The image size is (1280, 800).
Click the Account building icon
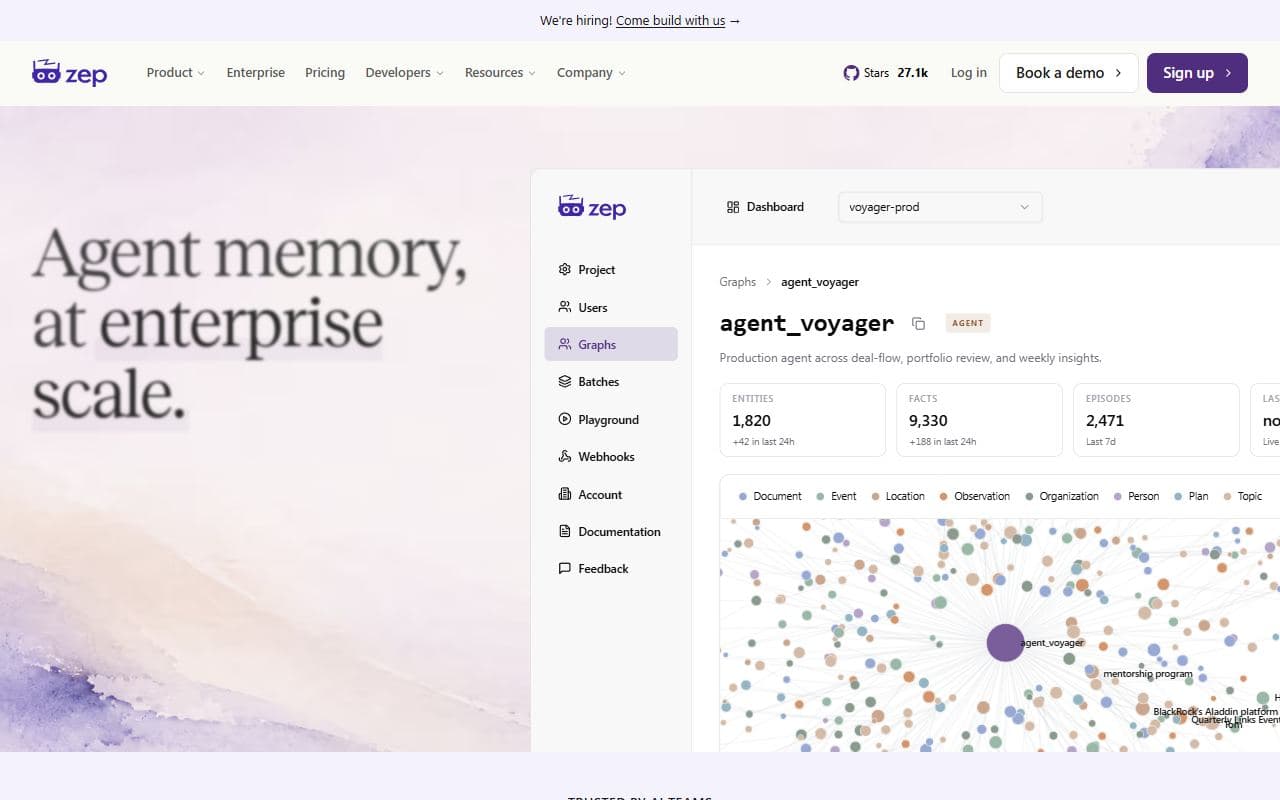pos(565,494)
